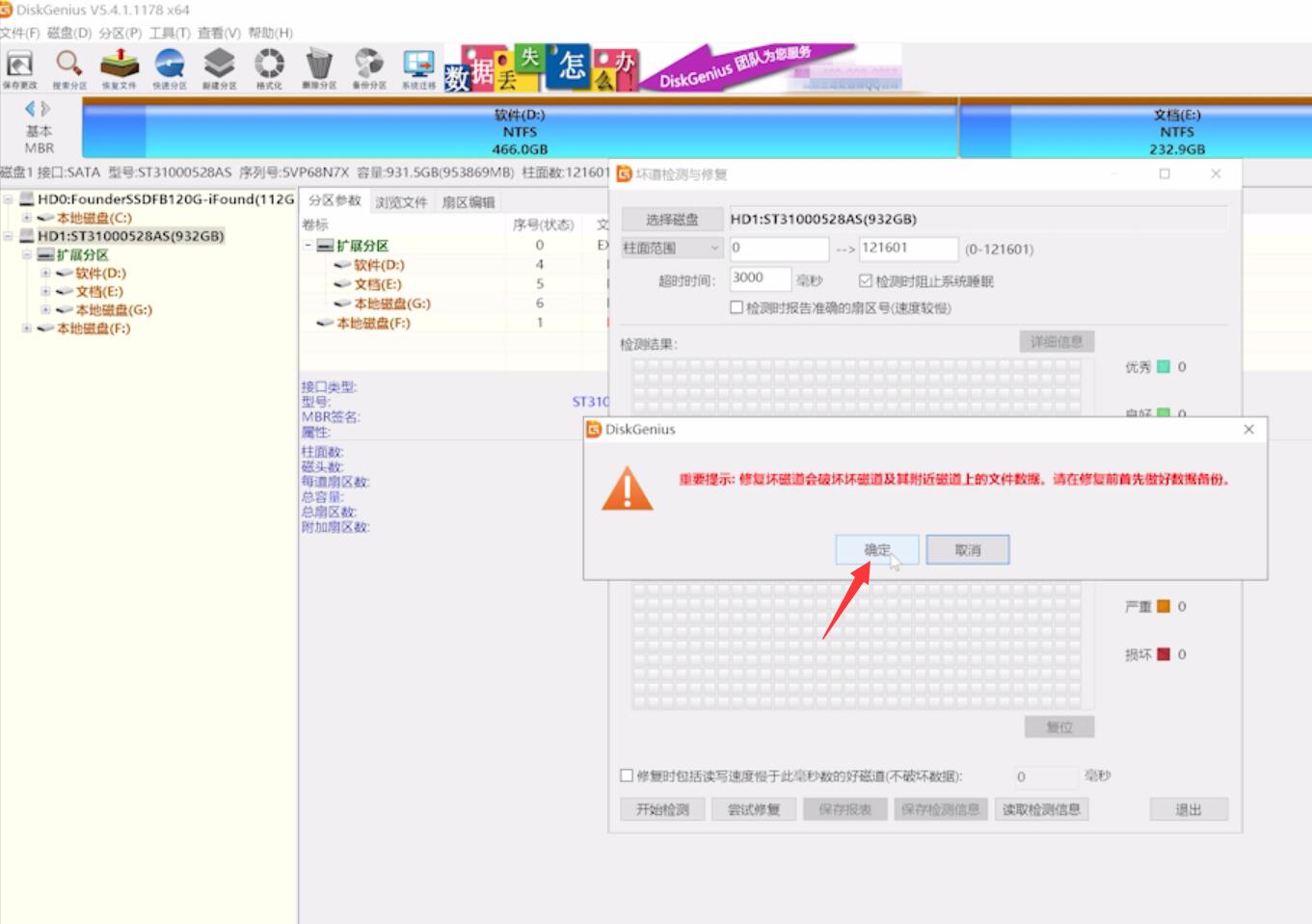Create a New Partition (新建分区)
The height and width of the screenshot is (924, 1312).
click(220, 69)
